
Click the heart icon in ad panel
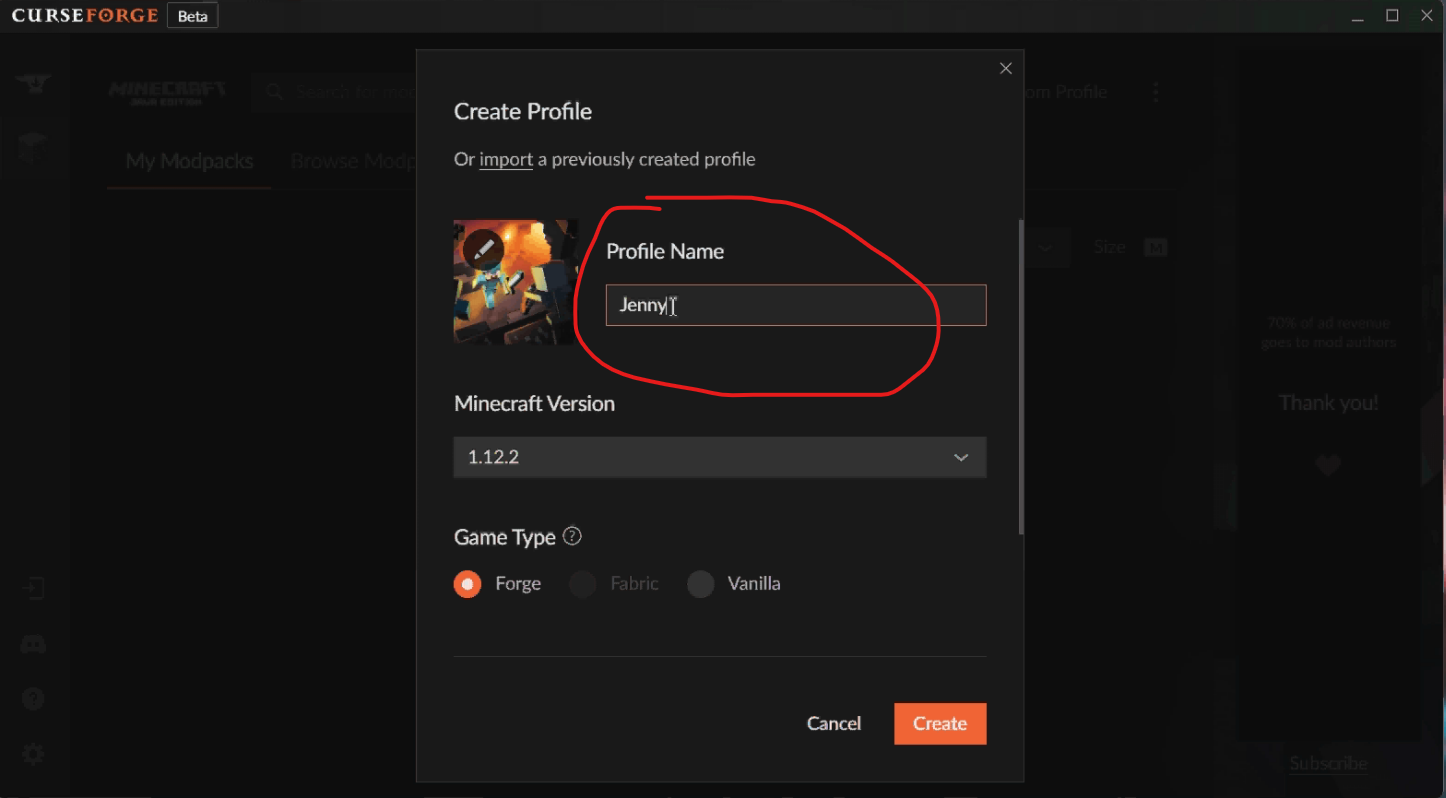click(x=1328, y=464)
